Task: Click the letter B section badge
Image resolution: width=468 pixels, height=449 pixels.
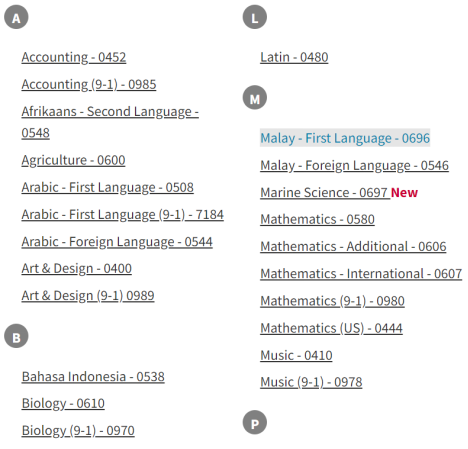Action: pyautogui.click(x=16, y=336)
